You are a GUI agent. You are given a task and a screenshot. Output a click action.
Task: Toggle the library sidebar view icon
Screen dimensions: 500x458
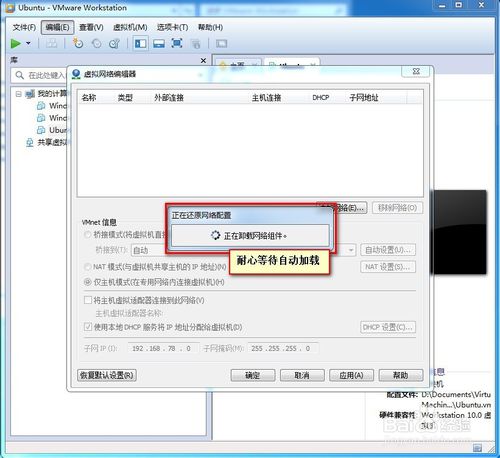[140, 44]
